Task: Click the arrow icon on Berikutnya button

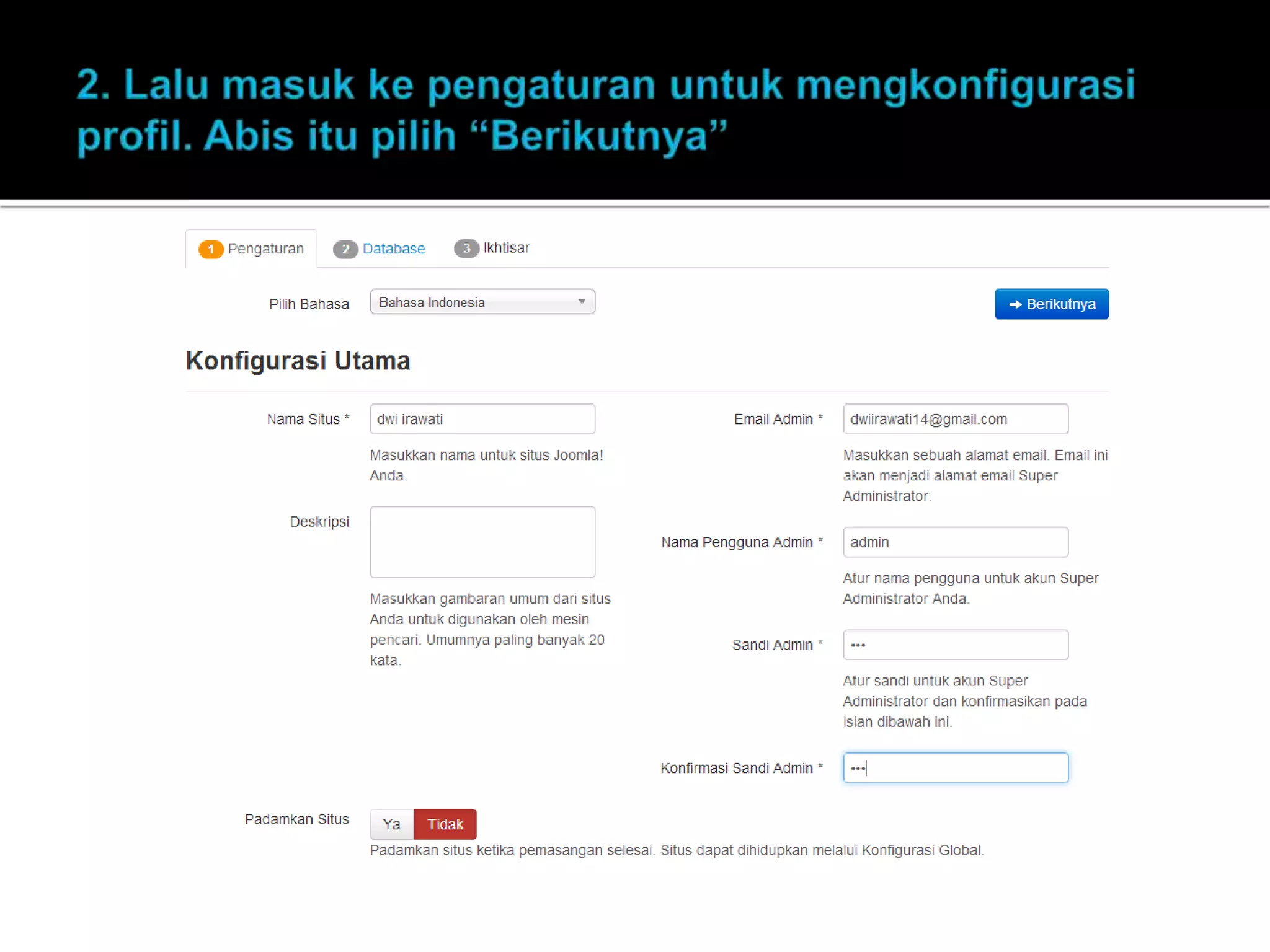Action: tap(1015, 304)
